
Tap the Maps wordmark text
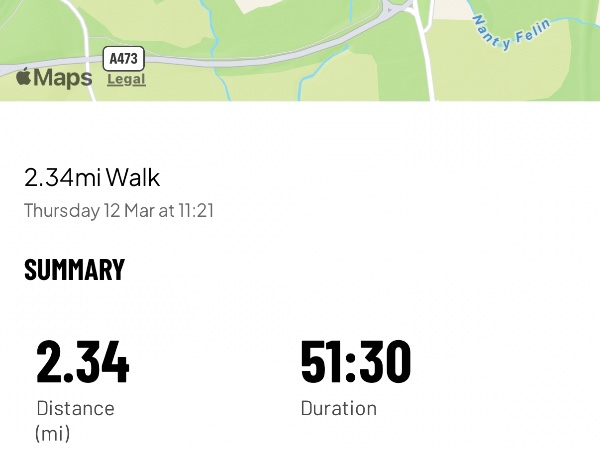point(64,77)
